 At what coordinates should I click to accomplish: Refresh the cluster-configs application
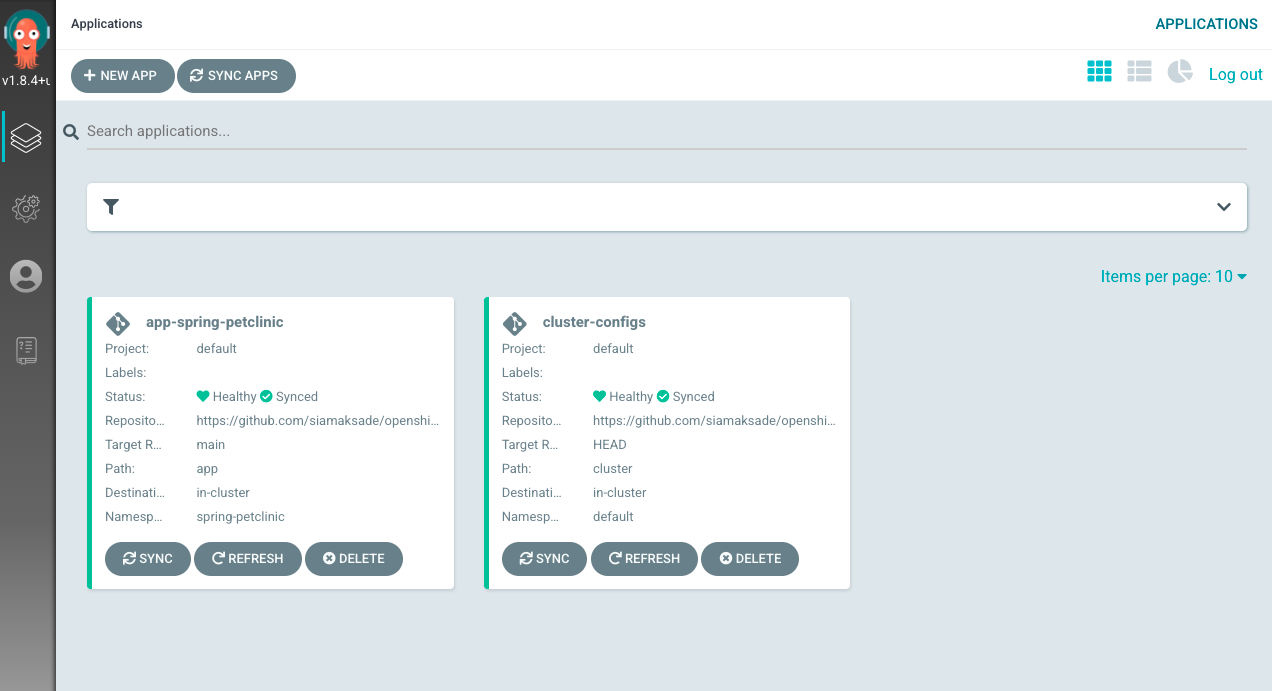tap(644, 559)
